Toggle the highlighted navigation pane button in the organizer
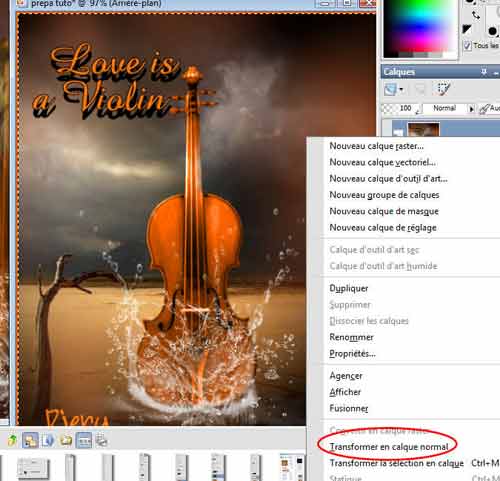 [30, 440]
